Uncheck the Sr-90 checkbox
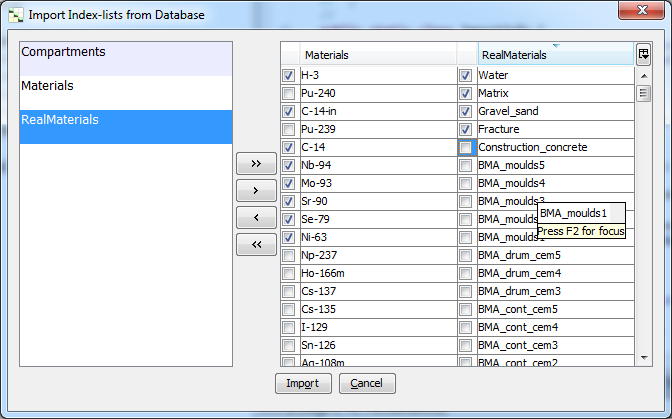672x419 pixels. tap(288, 202)
